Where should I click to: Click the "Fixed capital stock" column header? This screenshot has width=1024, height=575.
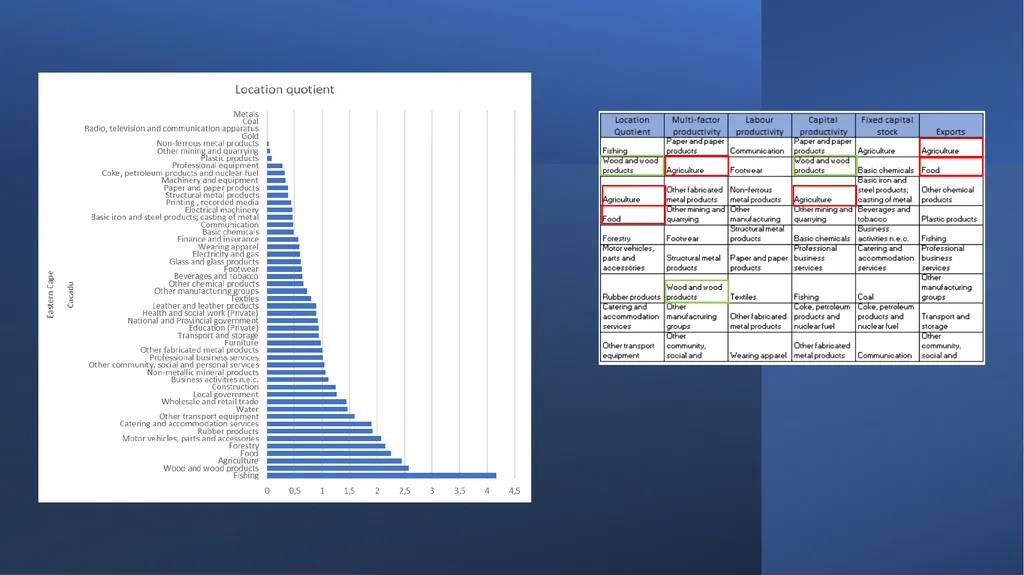pos(887,125)
